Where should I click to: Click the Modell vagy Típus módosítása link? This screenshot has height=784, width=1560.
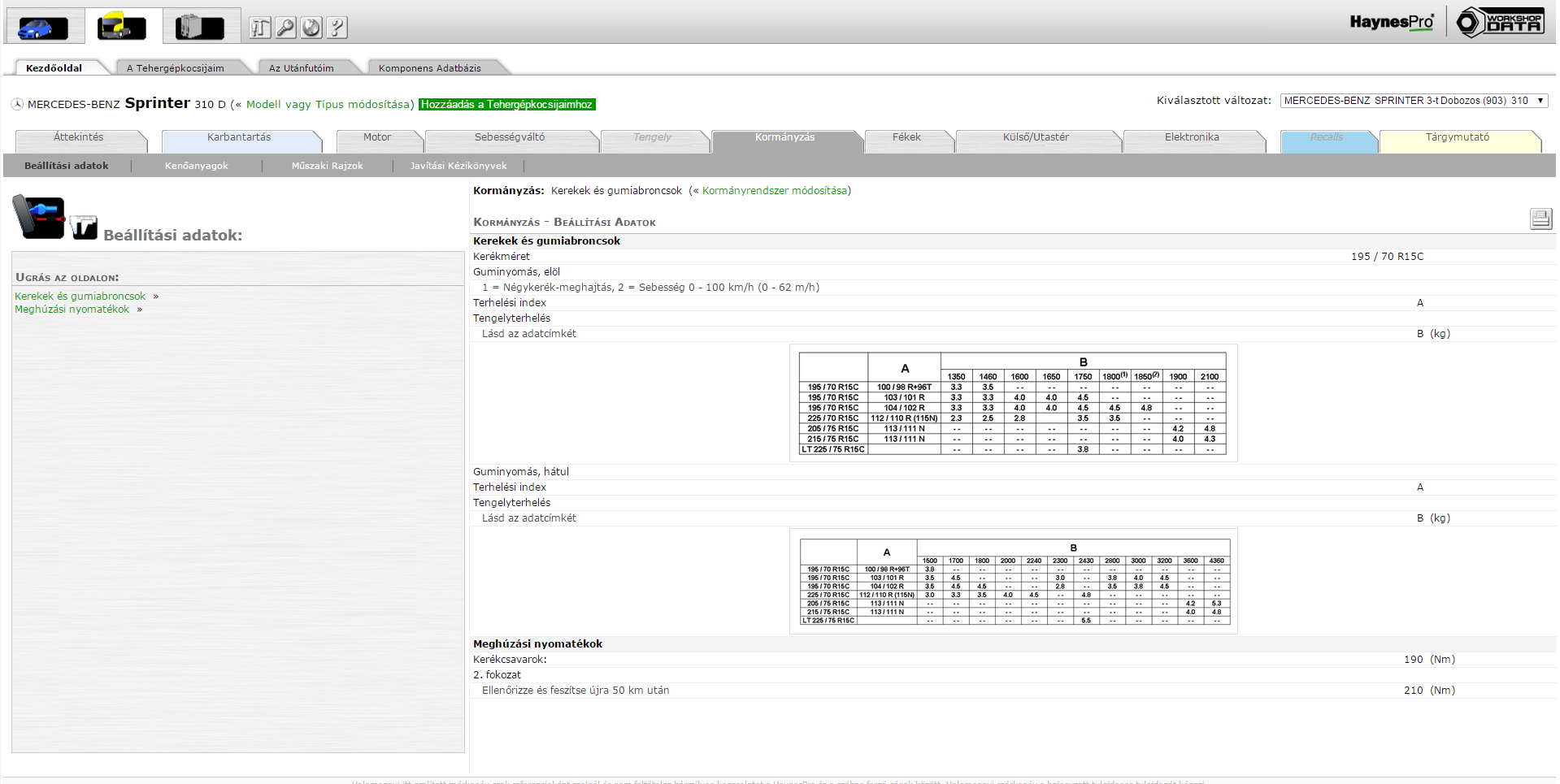pyautogui.click(x=328, y=105)
